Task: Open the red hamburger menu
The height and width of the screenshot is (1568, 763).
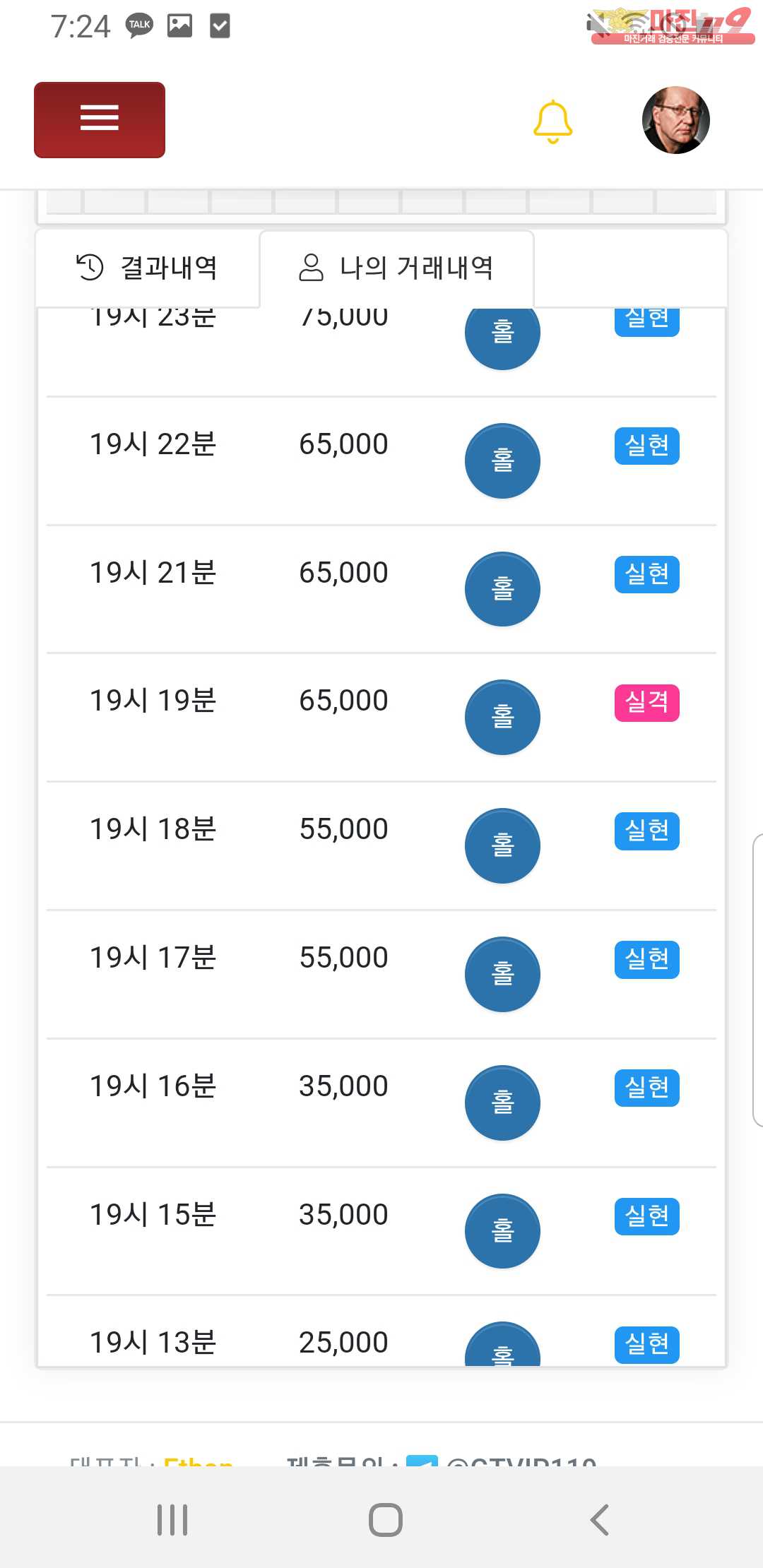Action: 100,119
